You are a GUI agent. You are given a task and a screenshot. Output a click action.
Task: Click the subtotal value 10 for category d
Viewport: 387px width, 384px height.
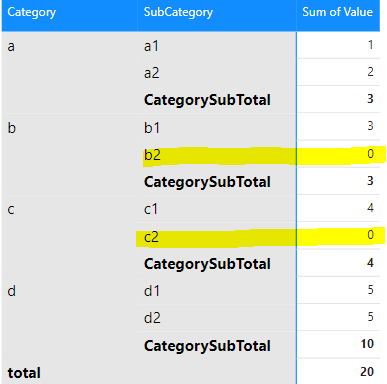(367, 344)
